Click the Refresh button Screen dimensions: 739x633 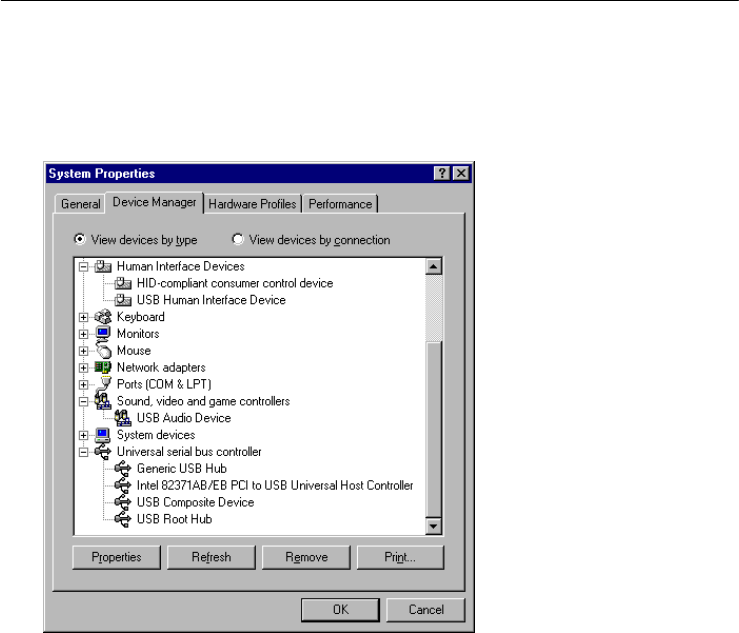click(211, 557)
